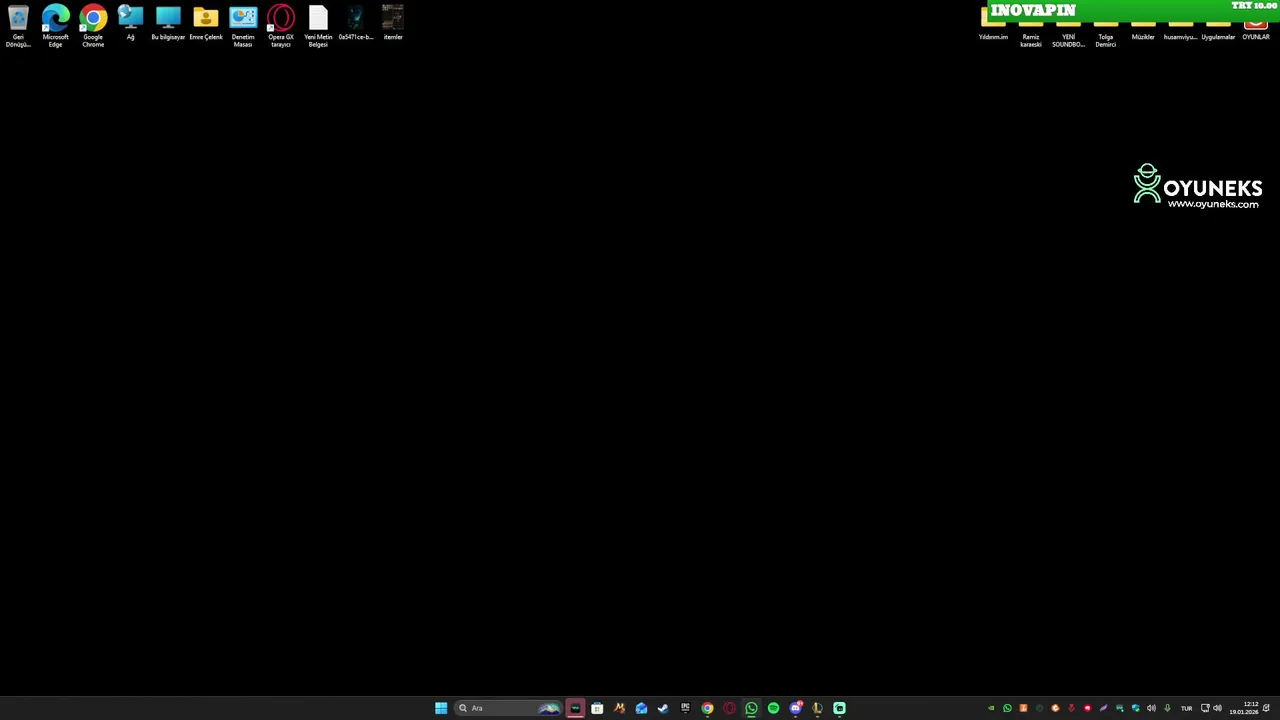
Task: Select the Microsoft Edge desktop shortcut
Action: click(55, 27)
